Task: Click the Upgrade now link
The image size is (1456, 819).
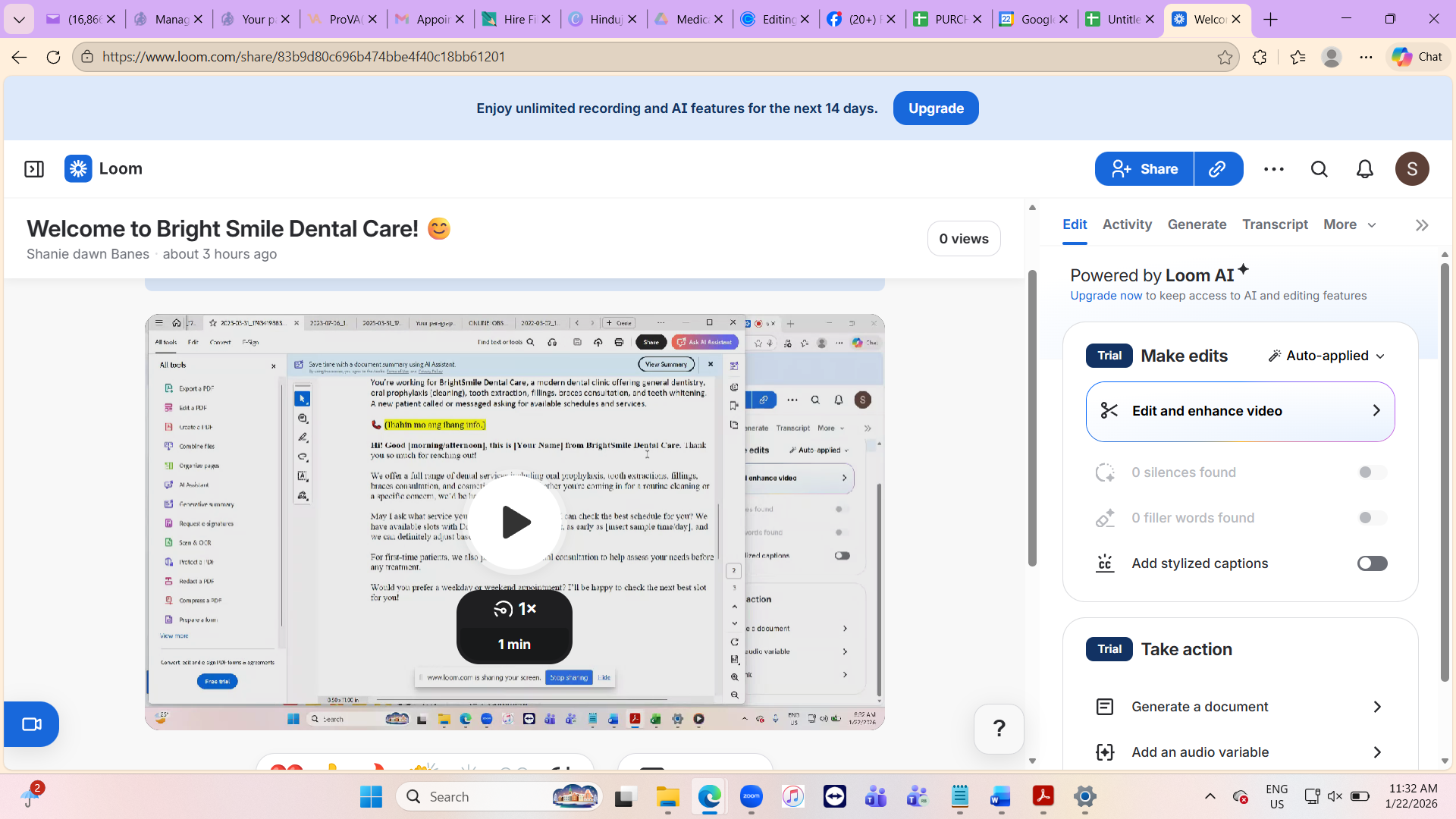Action: [1106, 296]
